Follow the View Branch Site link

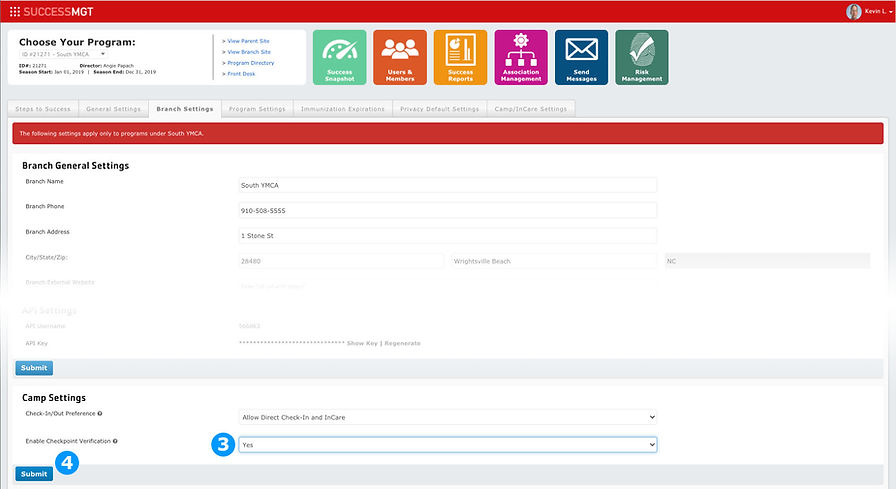coord(249,52)
